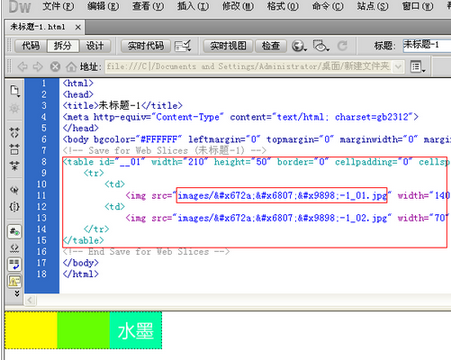The image size is (451, 360).
Task: Open the Open Documents icon in coding toolbar
Action: pyautogui.click(x=14, y=90)
